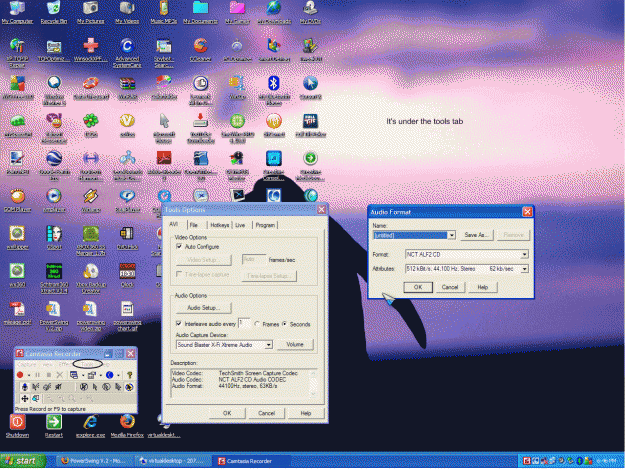The width and height of the screenshot is (625, 469).
Task: Click the Delete X icon in Camtasia toolbar
Action: [59, 375]
